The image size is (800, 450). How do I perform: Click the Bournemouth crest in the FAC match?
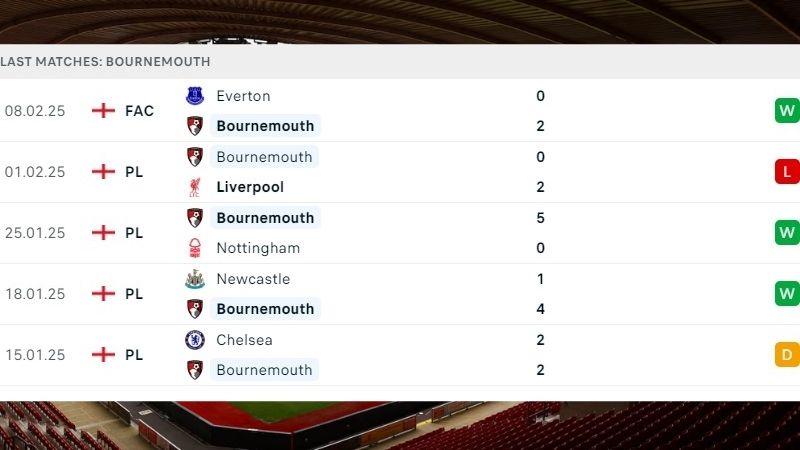pyautogui.click(x=195, y=126)
